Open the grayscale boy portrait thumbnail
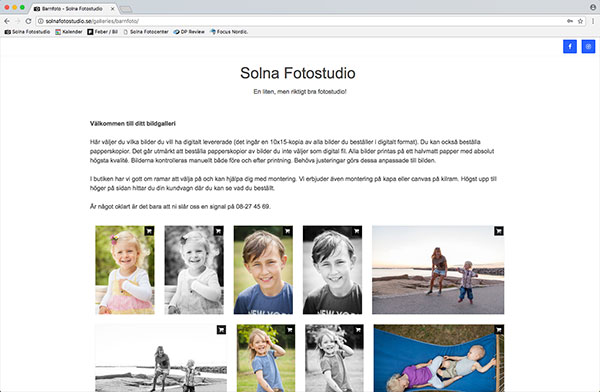The height and width of the screenshot is (392, 600). 333,270
